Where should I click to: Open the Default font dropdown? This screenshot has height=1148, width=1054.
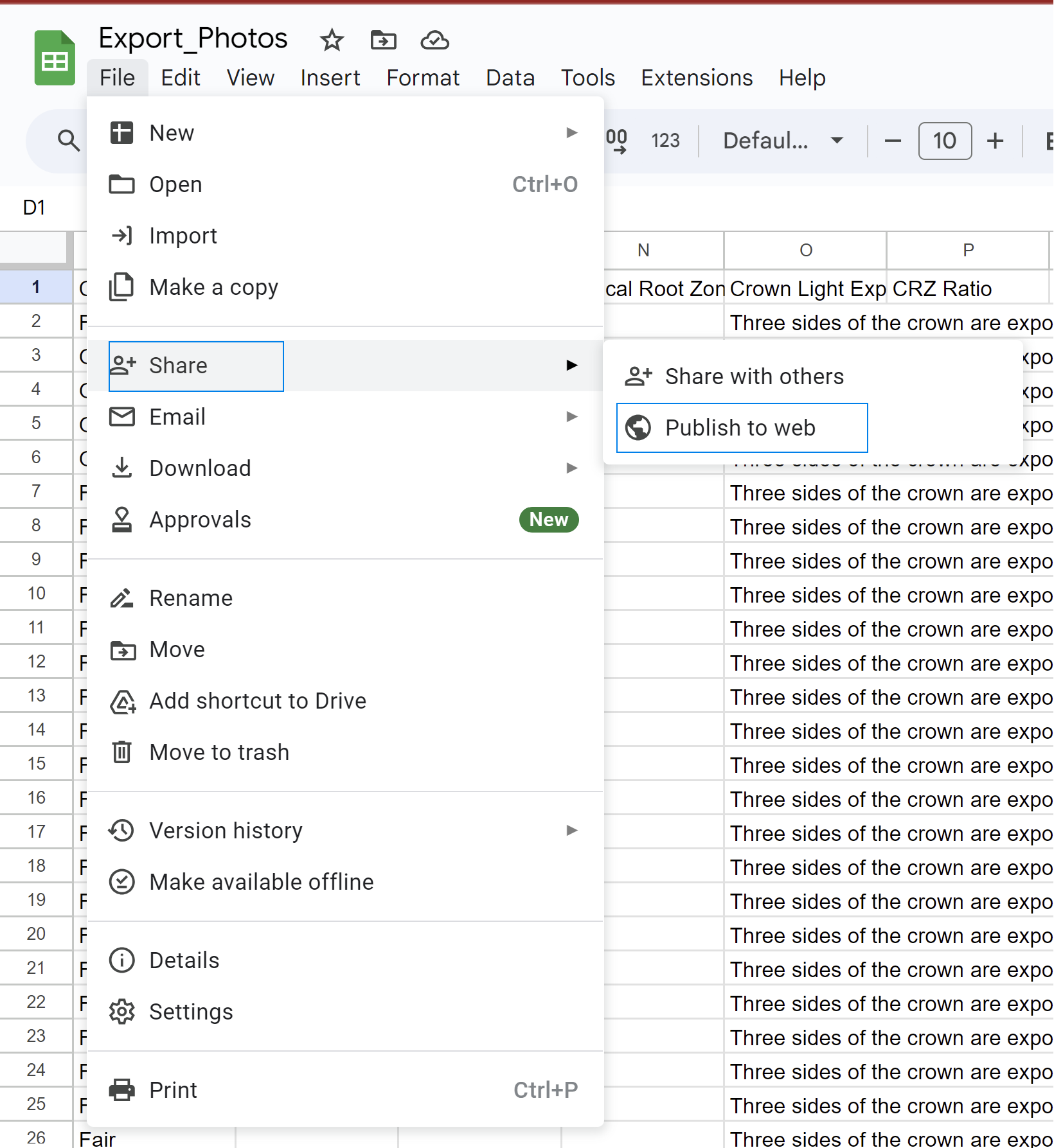pos(783,140)
